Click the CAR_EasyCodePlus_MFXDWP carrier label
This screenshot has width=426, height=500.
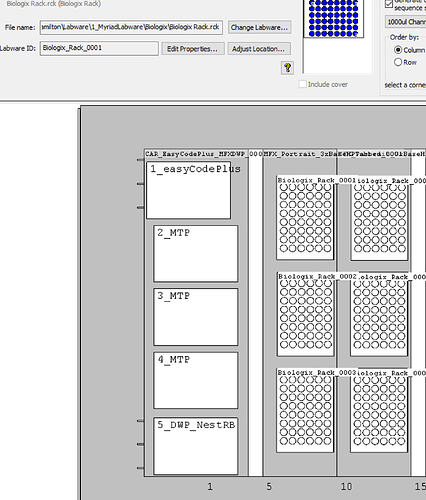pyautogui.click(x=204, y=154)
